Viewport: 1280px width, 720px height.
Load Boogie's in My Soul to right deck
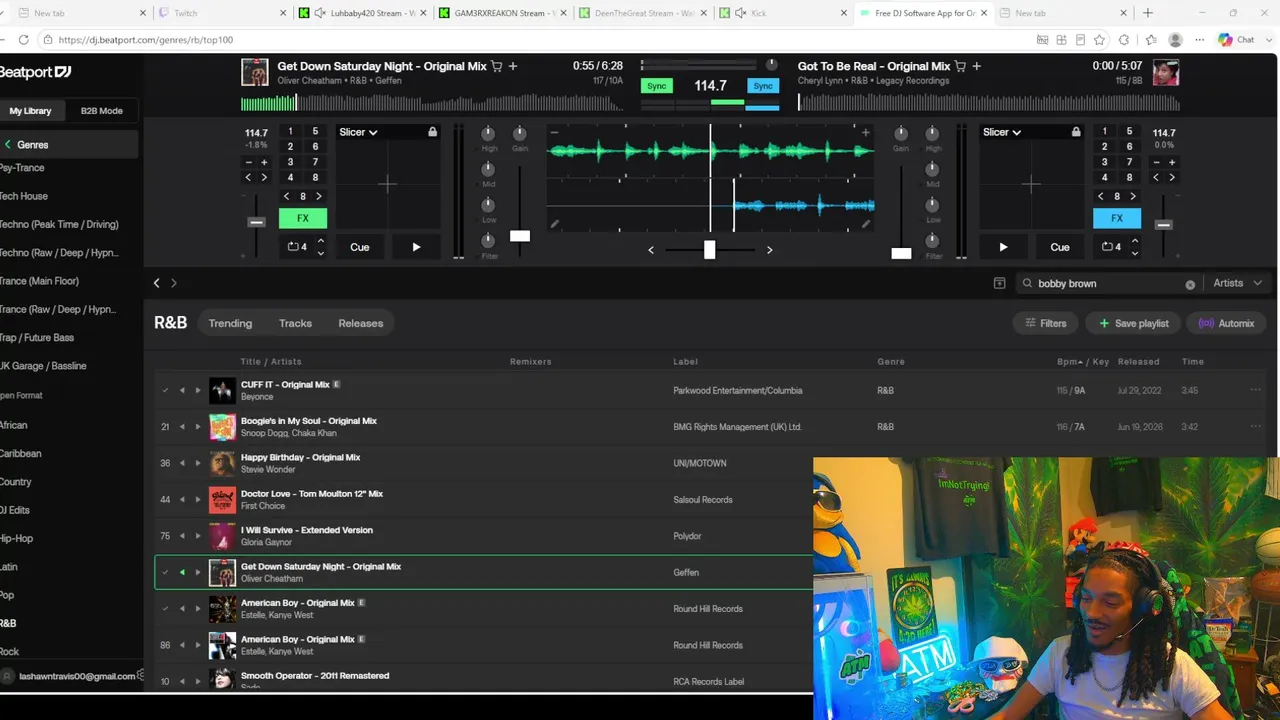(198, 427)
